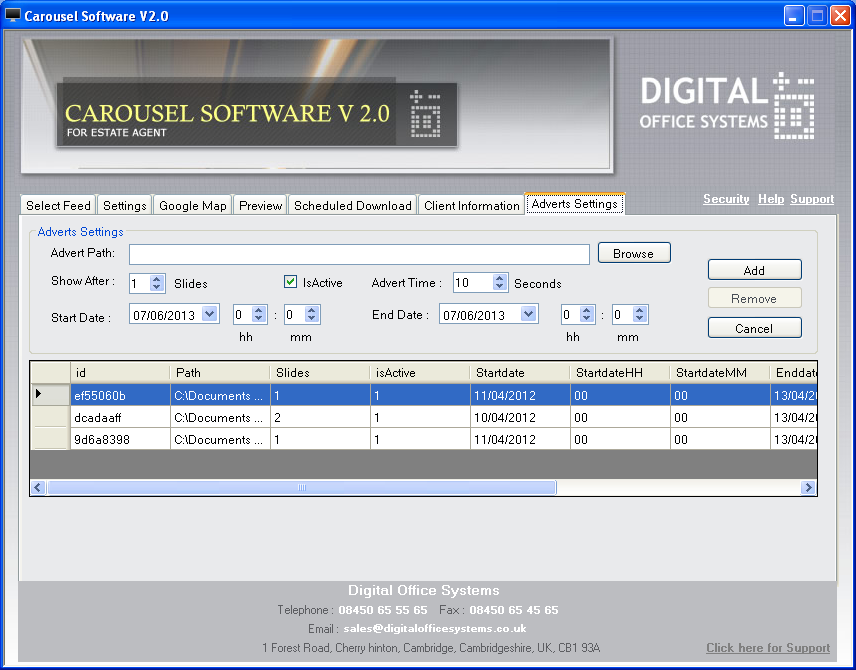Decrease the Start Date hours value
856x670 pixels.
(259, 318)
